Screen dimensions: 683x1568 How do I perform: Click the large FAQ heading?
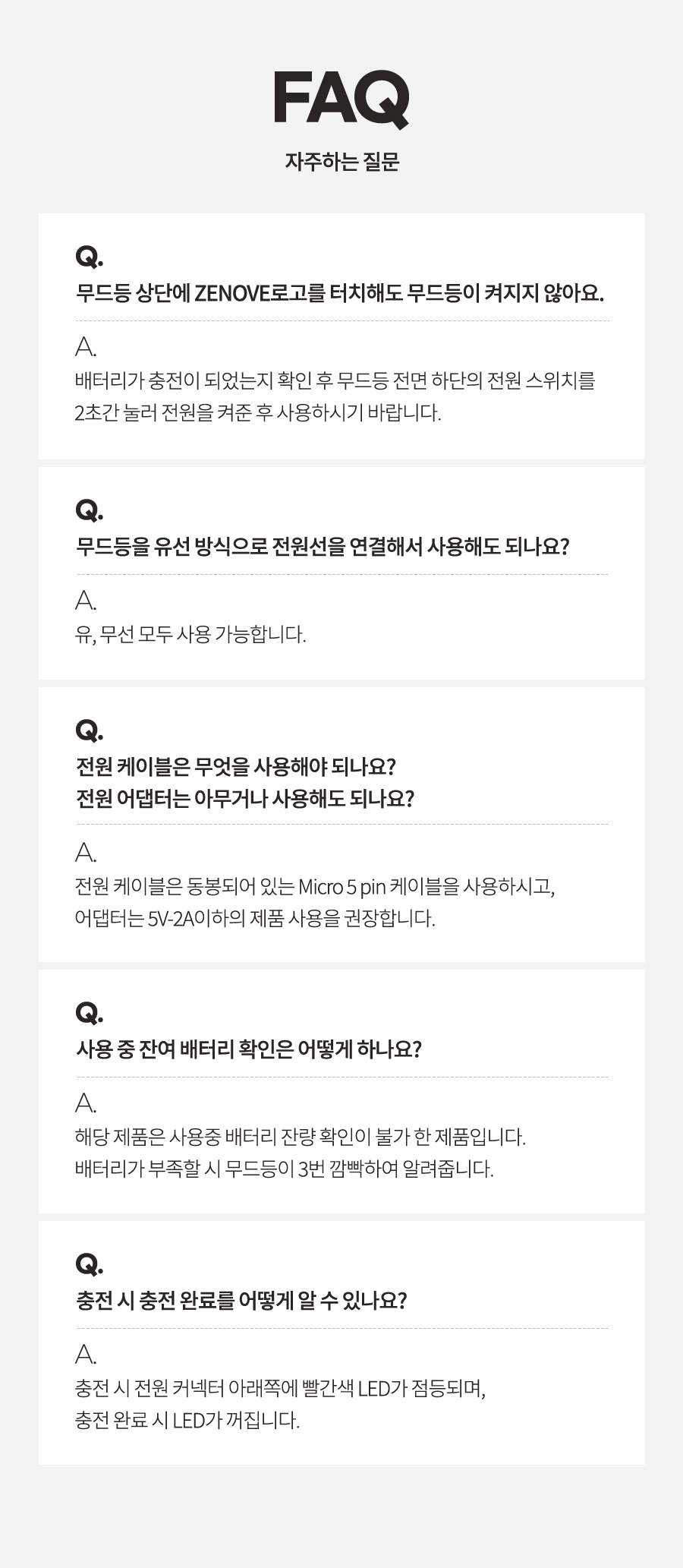(x=341, y=99)
